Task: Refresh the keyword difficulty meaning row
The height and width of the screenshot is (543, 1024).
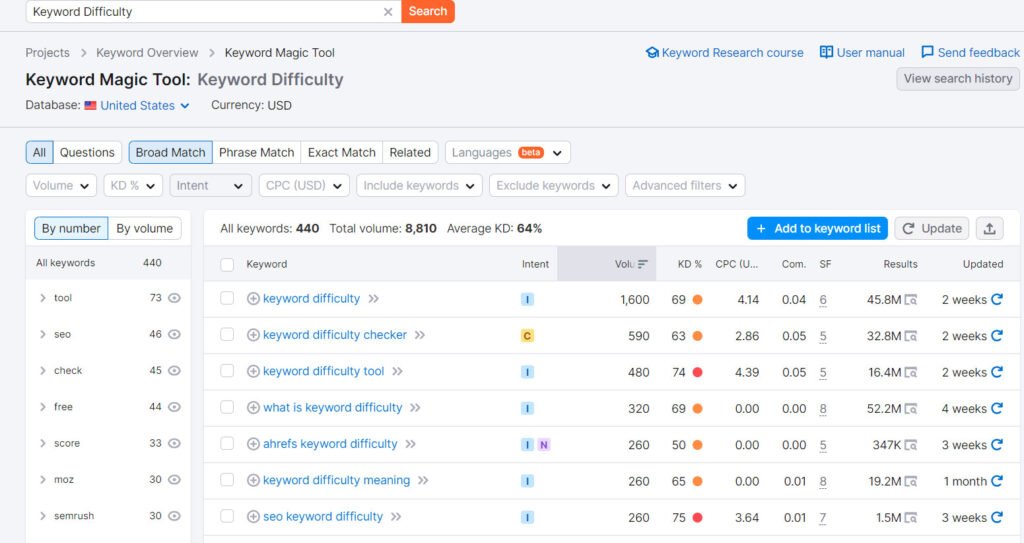Action: coord(997,481)
